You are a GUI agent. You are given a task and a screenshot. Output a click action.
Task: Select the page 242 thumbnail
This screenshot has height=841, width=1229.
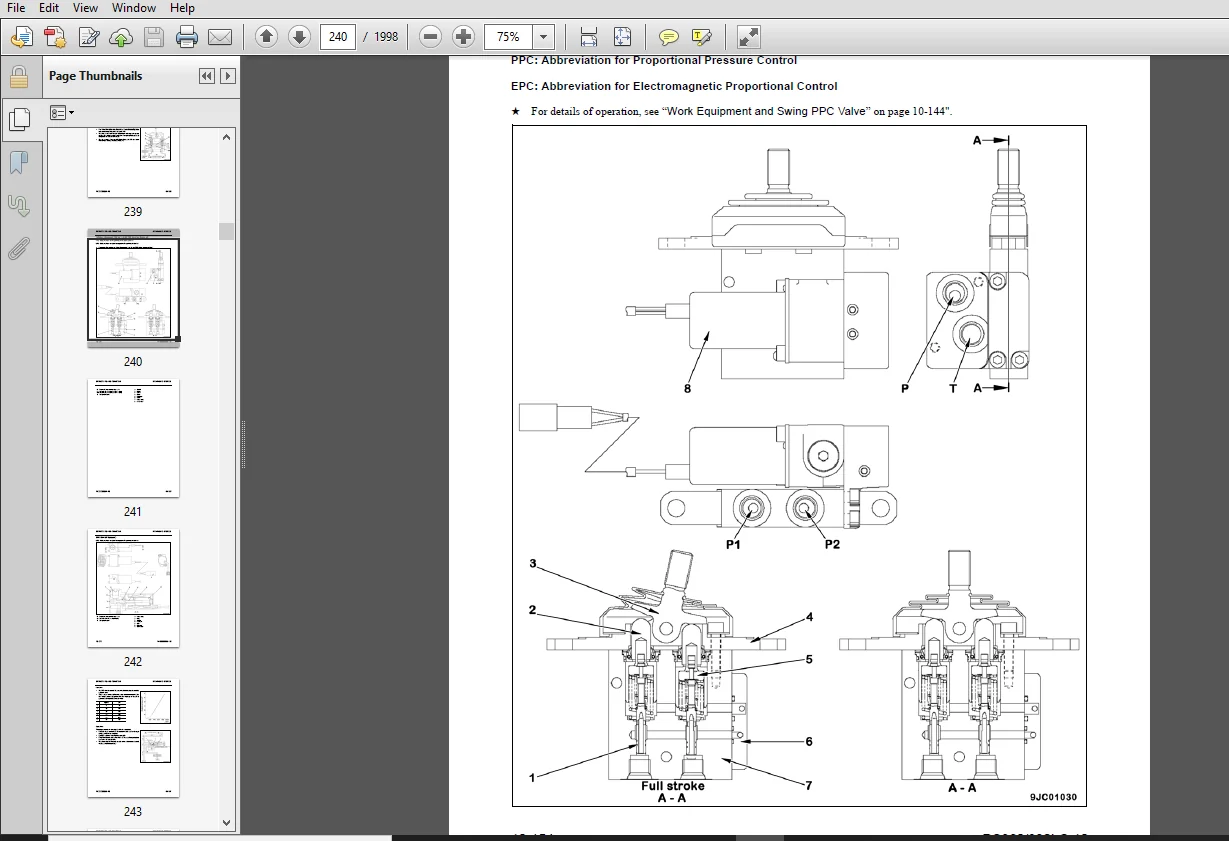point(133,588)
